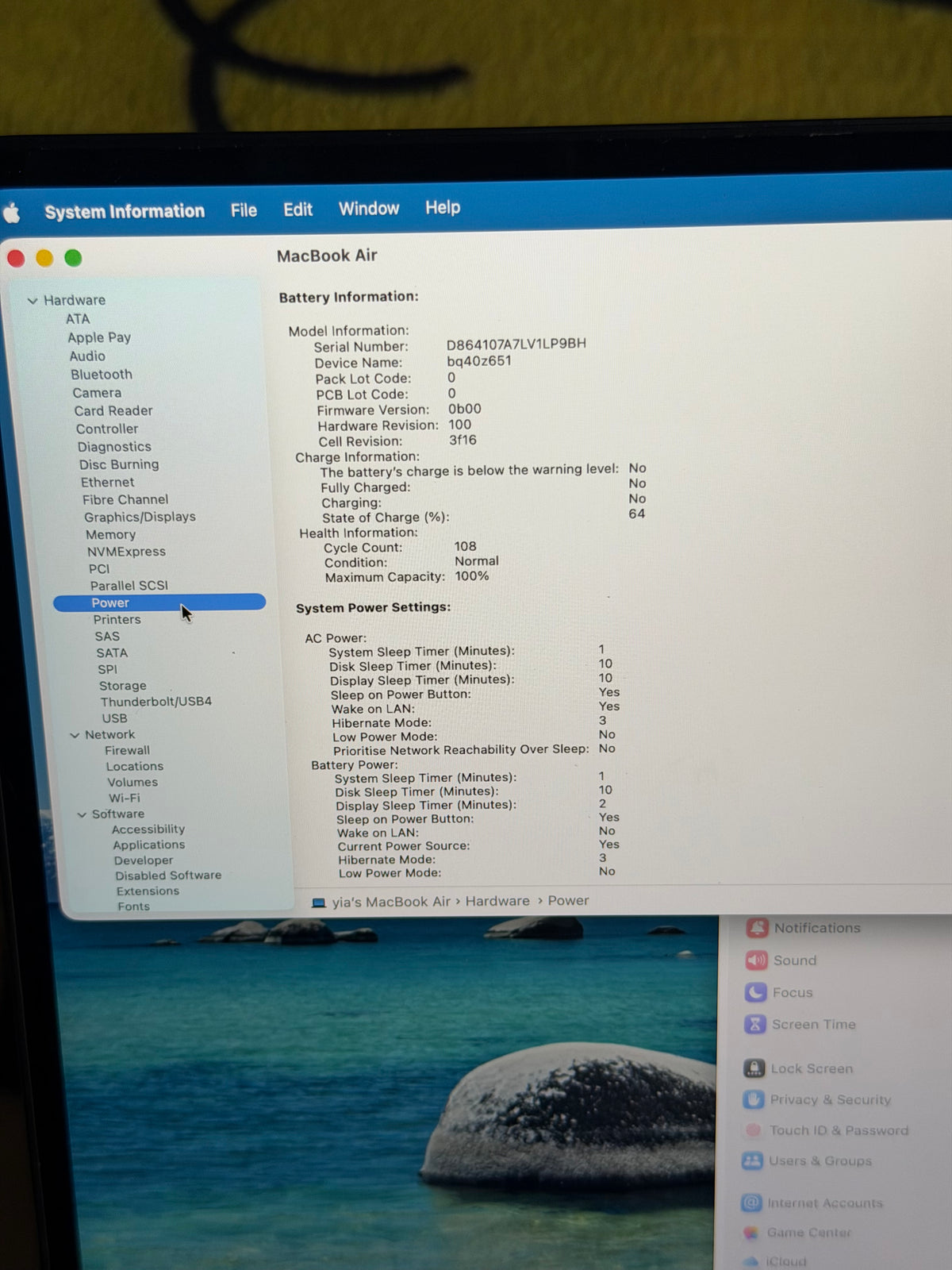Select Storage in the sidebar
Screen dimensions: 952x1270
[x=122, y=686]
